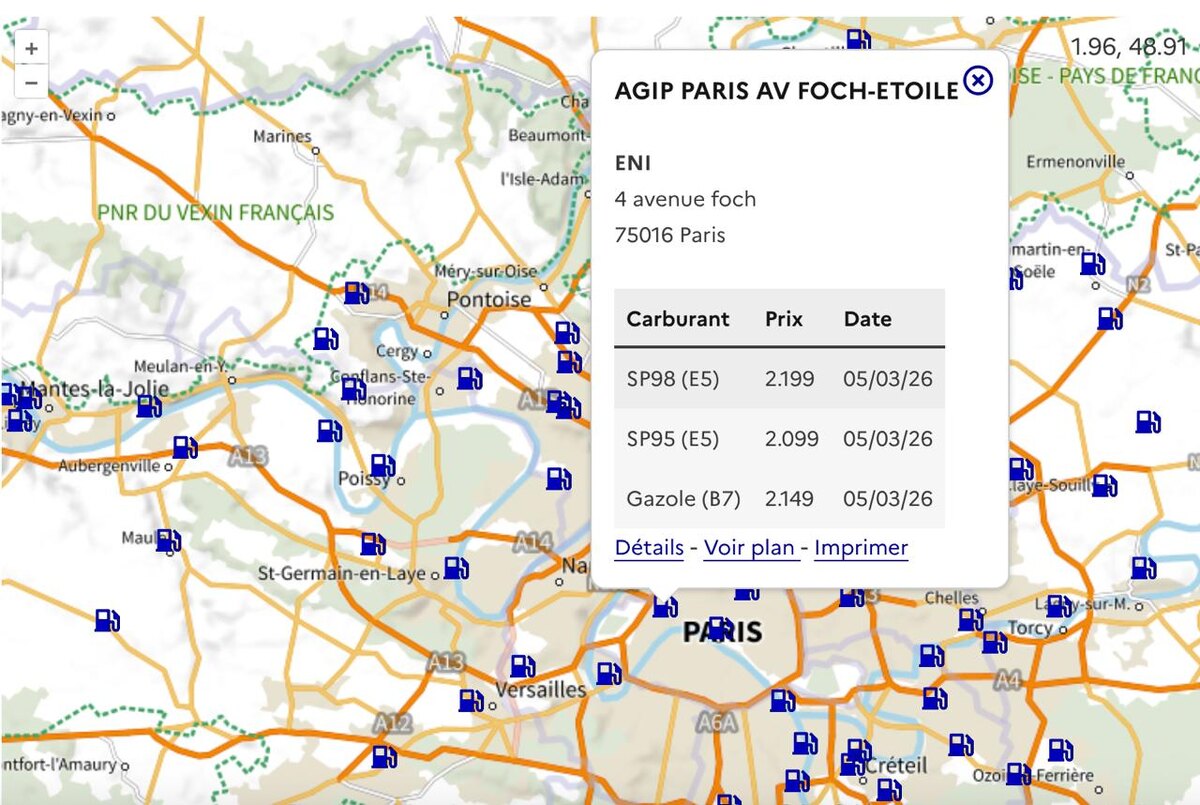Viewport: 1200px width, 805px height.
Task: Zoom out the map with minus button
Action: (32, 81)
